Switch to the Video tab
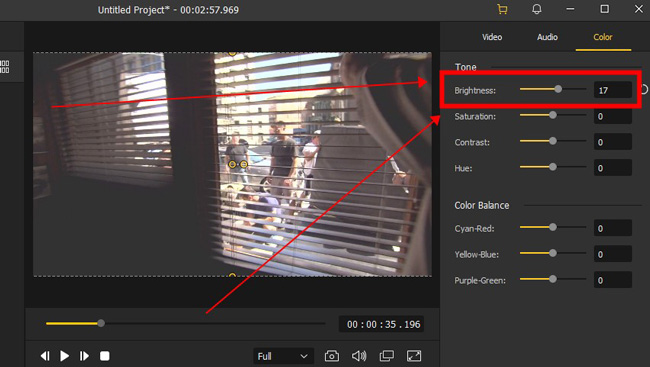The width and height of the screenshot is (650, 367). [492, 37]
